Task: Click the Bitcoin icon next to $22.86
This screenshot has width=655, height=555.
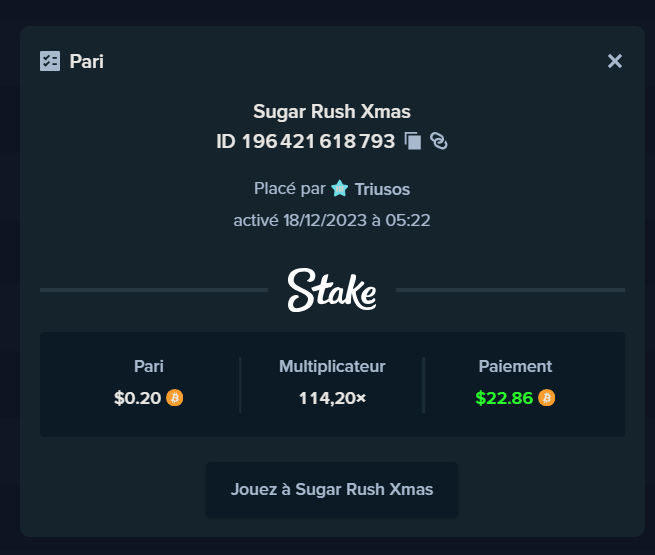Action: [x=546, y=398]
